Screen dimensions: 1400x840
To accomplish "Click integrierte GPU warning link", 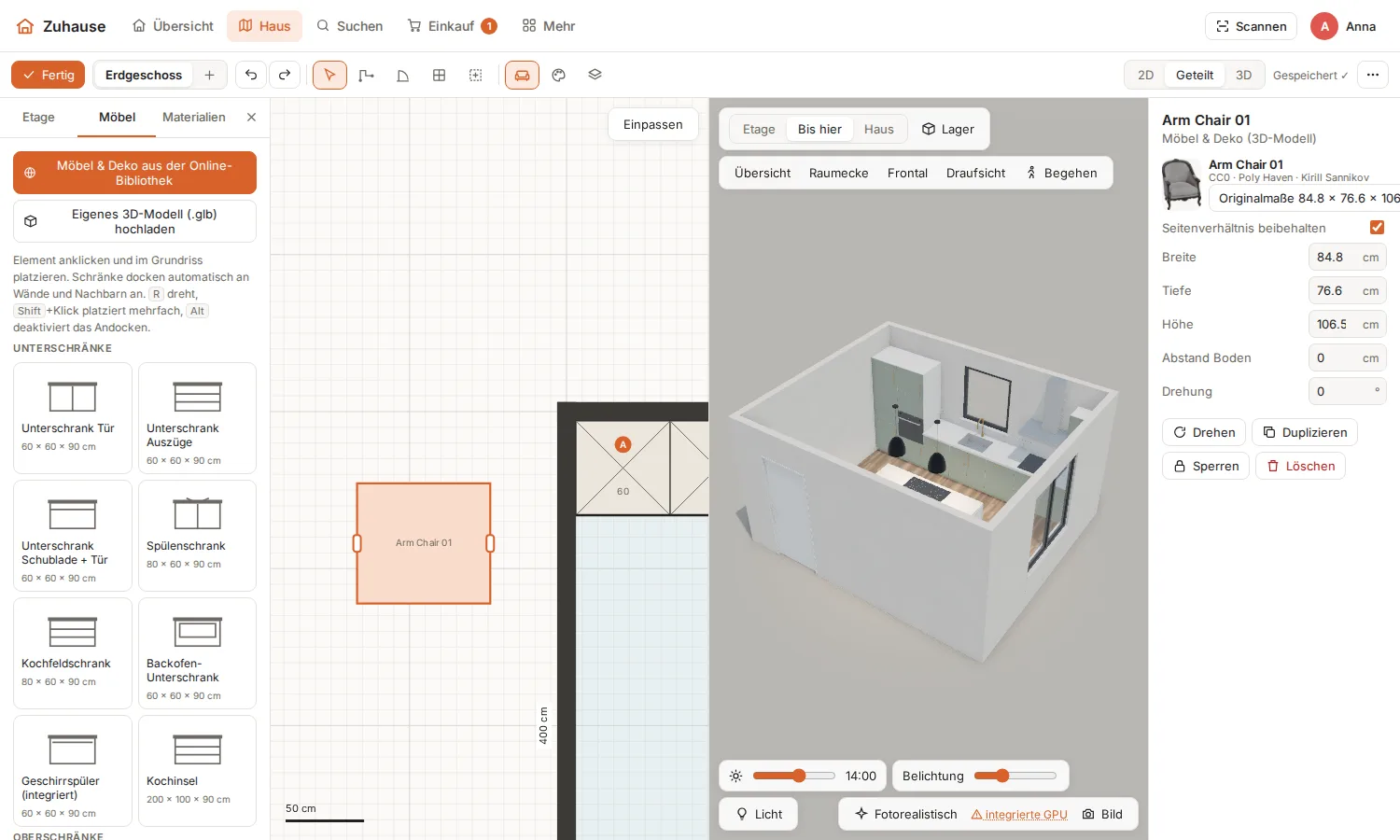I will 1019,814.
